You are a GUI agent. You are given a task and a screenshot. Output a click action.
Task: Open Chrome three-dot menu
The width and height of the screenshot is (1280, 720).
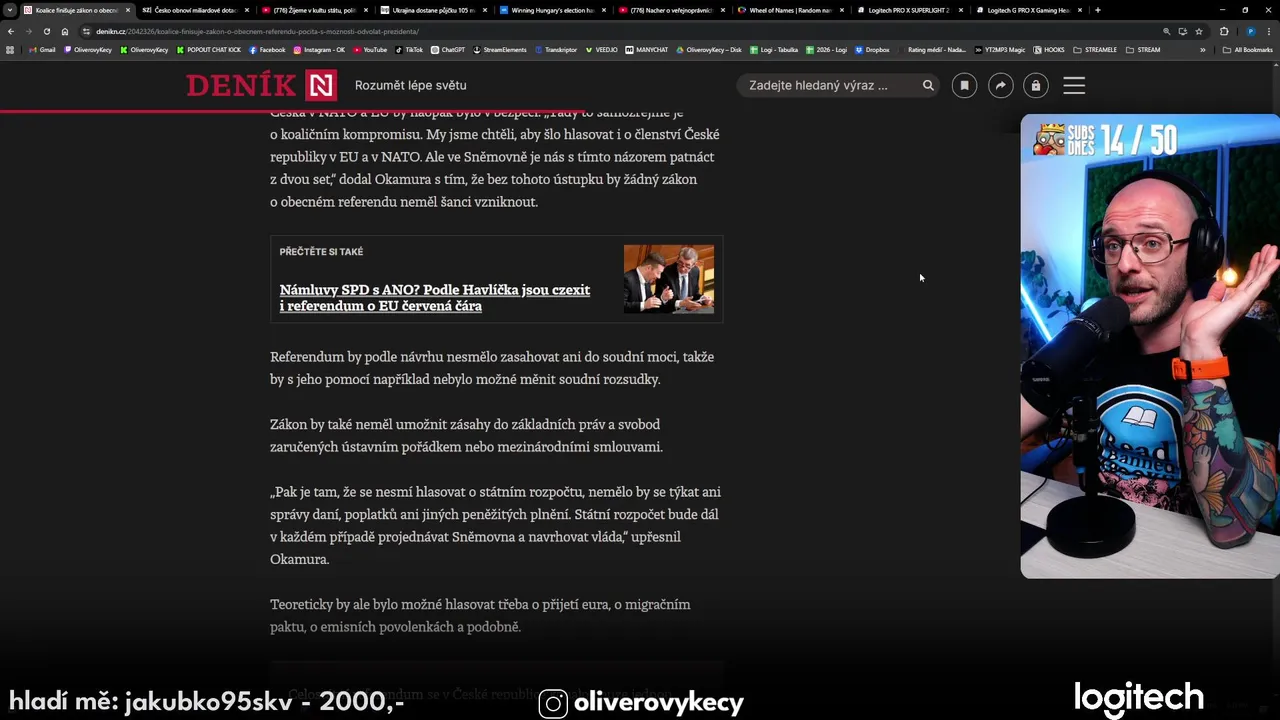click(1268, 31)
